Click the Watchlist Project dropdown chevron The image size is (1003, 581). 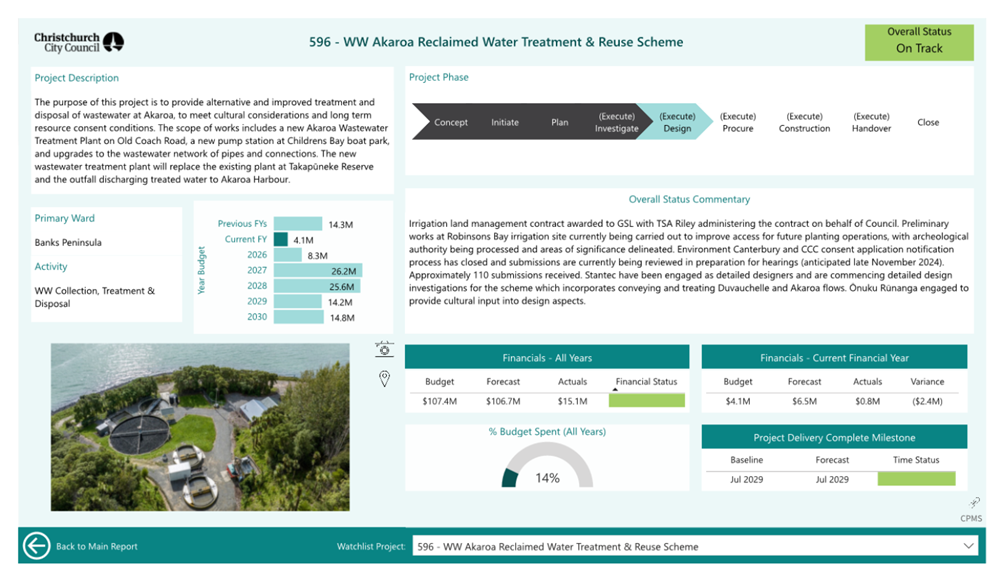coord(968,546)
